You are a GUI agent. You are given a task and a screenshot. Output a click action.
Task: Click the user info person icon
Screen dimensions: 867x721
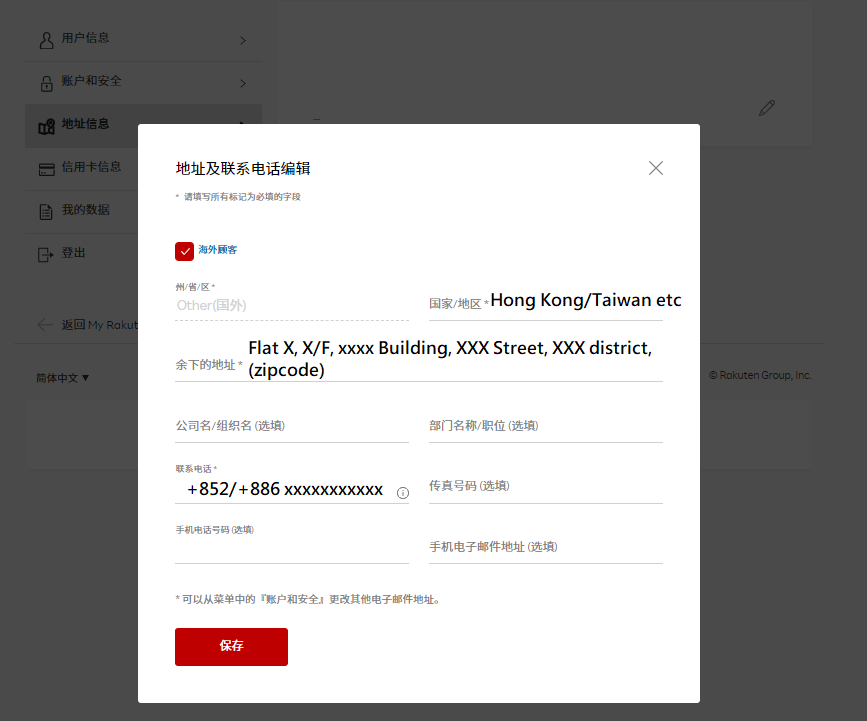[46, 40]
